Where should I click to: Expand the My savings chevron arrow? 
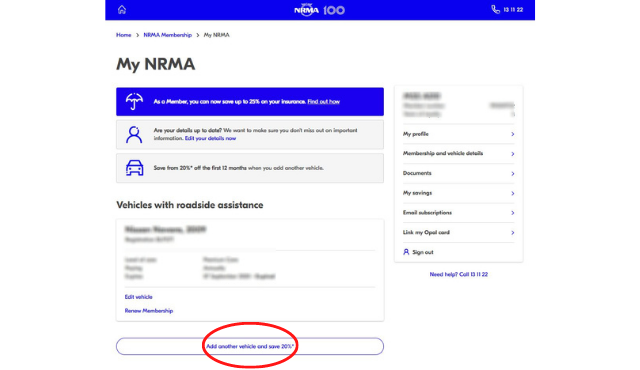click(x=513, y=193)
